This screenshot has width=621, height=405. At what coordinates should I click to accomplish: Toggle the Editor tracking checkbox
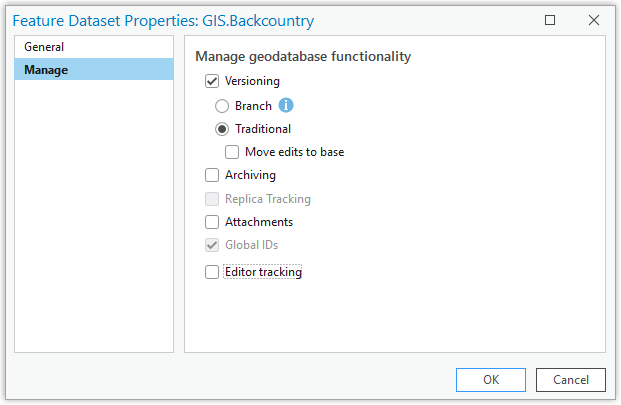pyautogui.click(x=212, y=272)
